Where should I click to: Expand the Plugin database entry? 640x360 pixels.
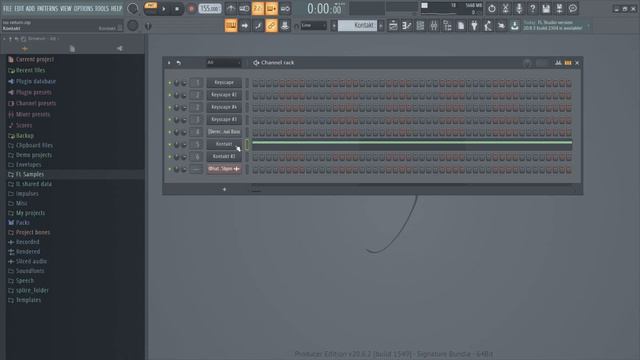click(x=36, y=82)
